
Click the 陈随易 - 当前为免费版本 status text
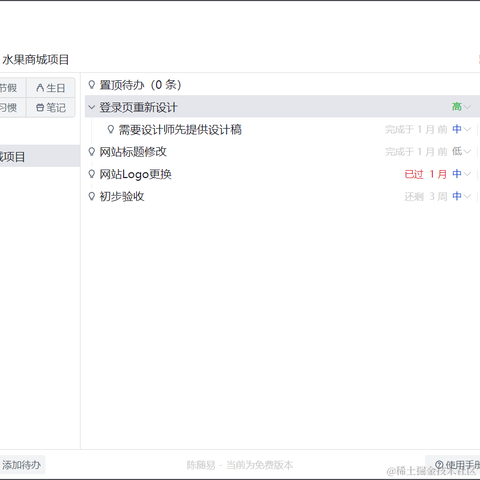pyautogui.click(x=240, y=465)
